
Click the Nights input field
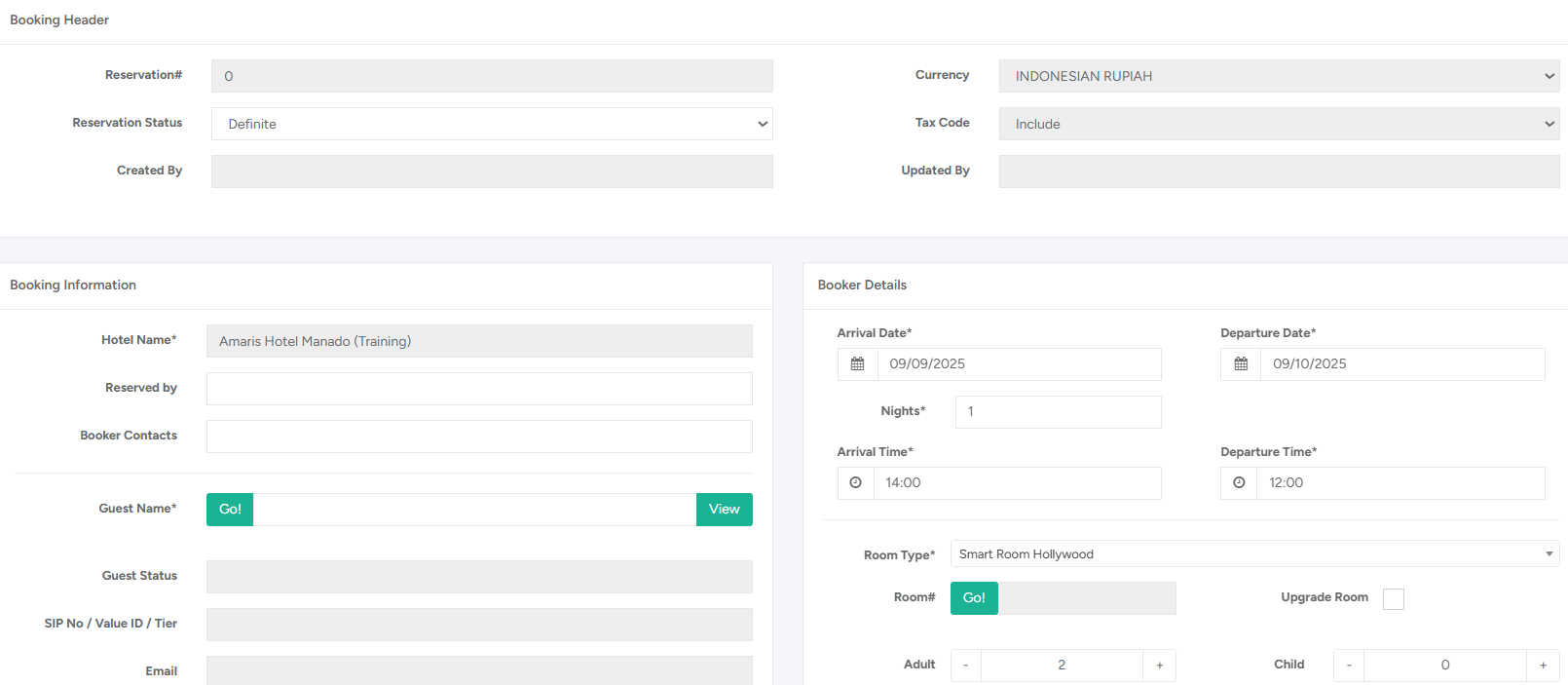1058,412
